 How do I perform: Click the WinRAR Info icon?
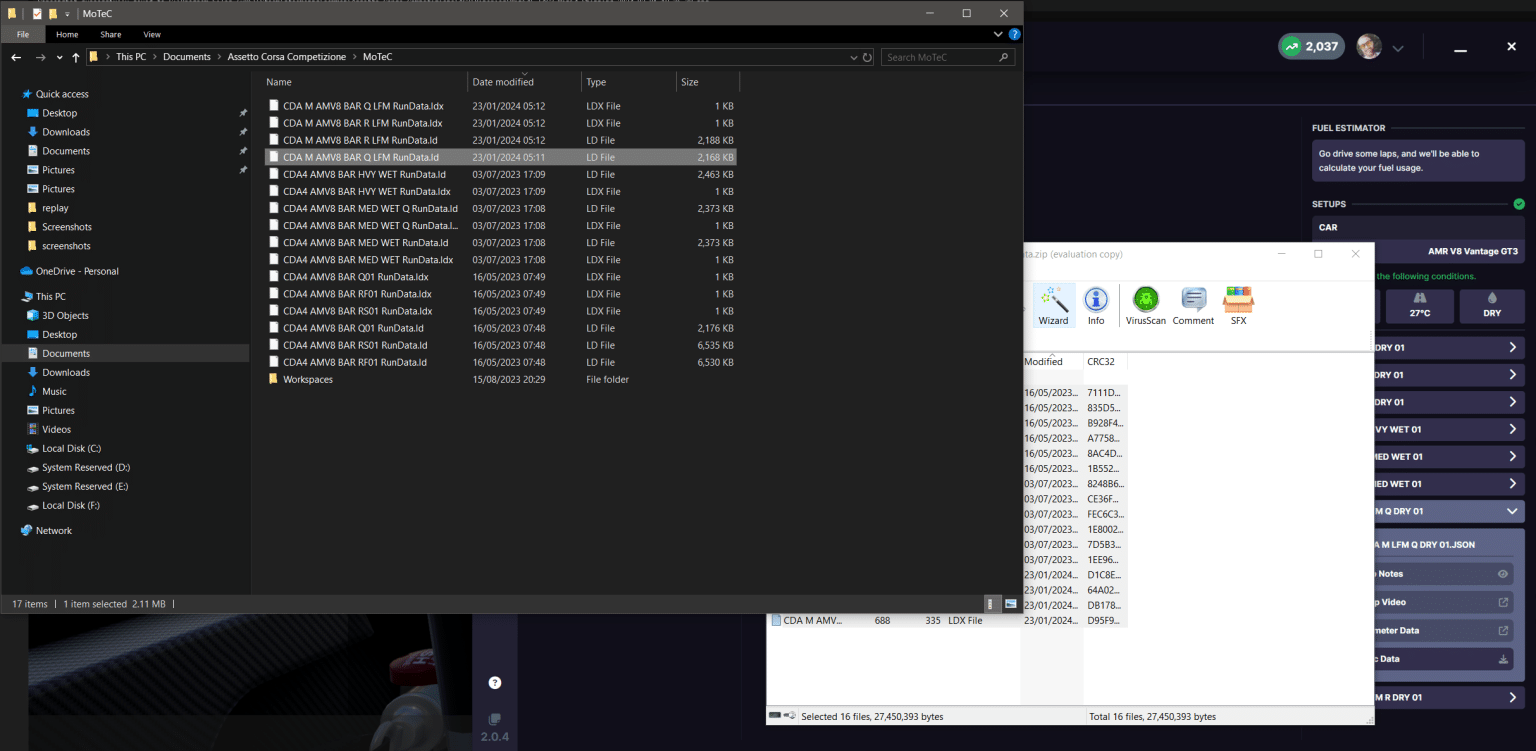coord(1096,305)
